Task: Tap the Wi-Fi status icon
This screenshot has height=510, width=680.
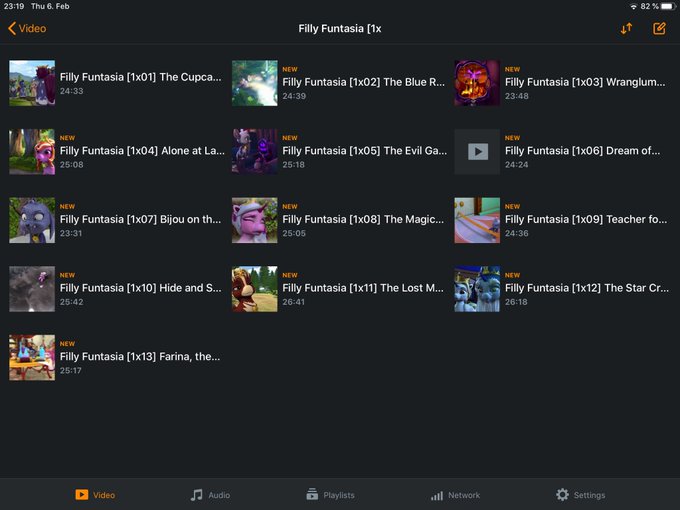Action: click(634, 7)
